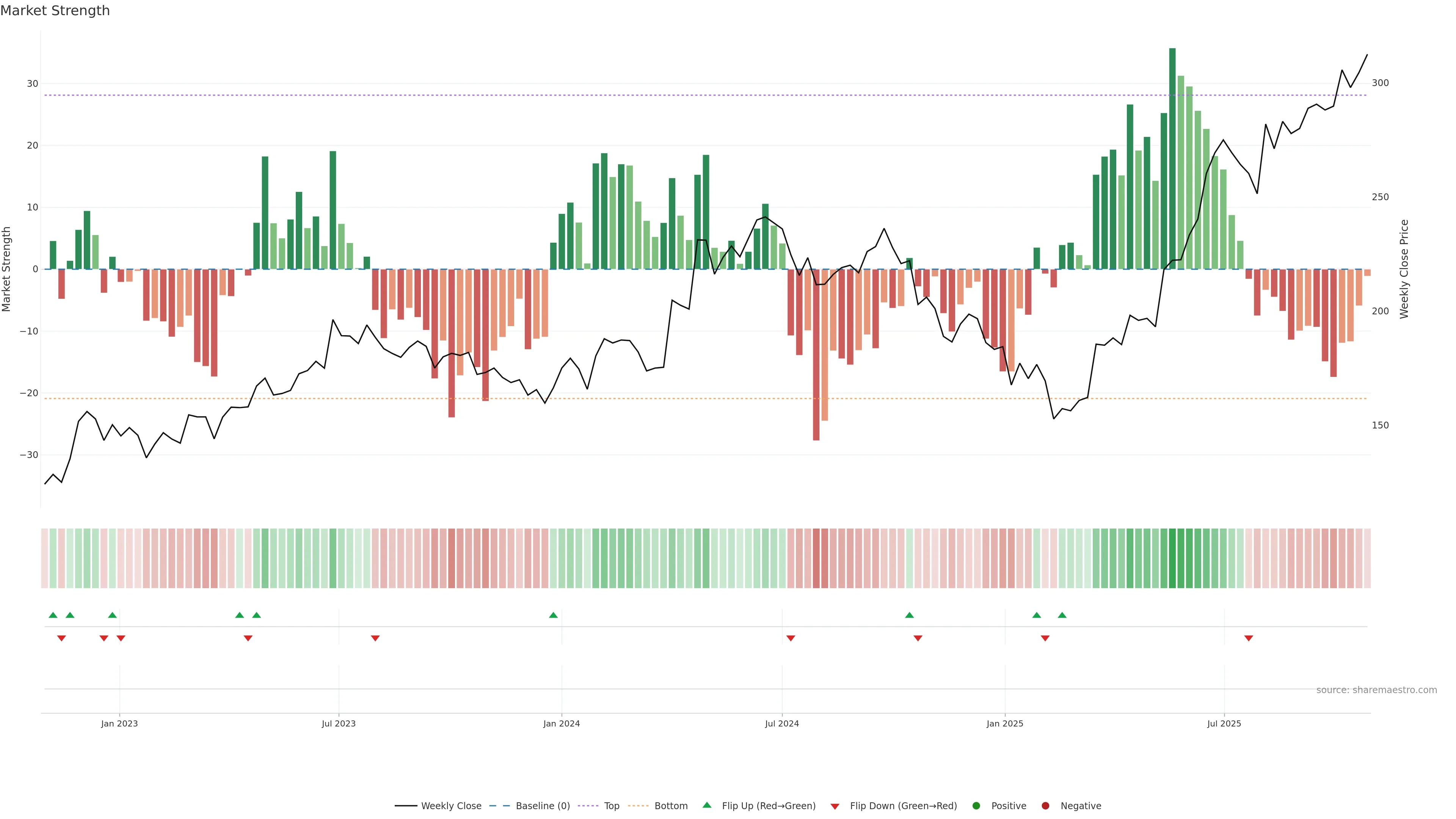Click the red Flip Down triangle in legend
The height and width of the screenshot is (819, 1456).
835,806
